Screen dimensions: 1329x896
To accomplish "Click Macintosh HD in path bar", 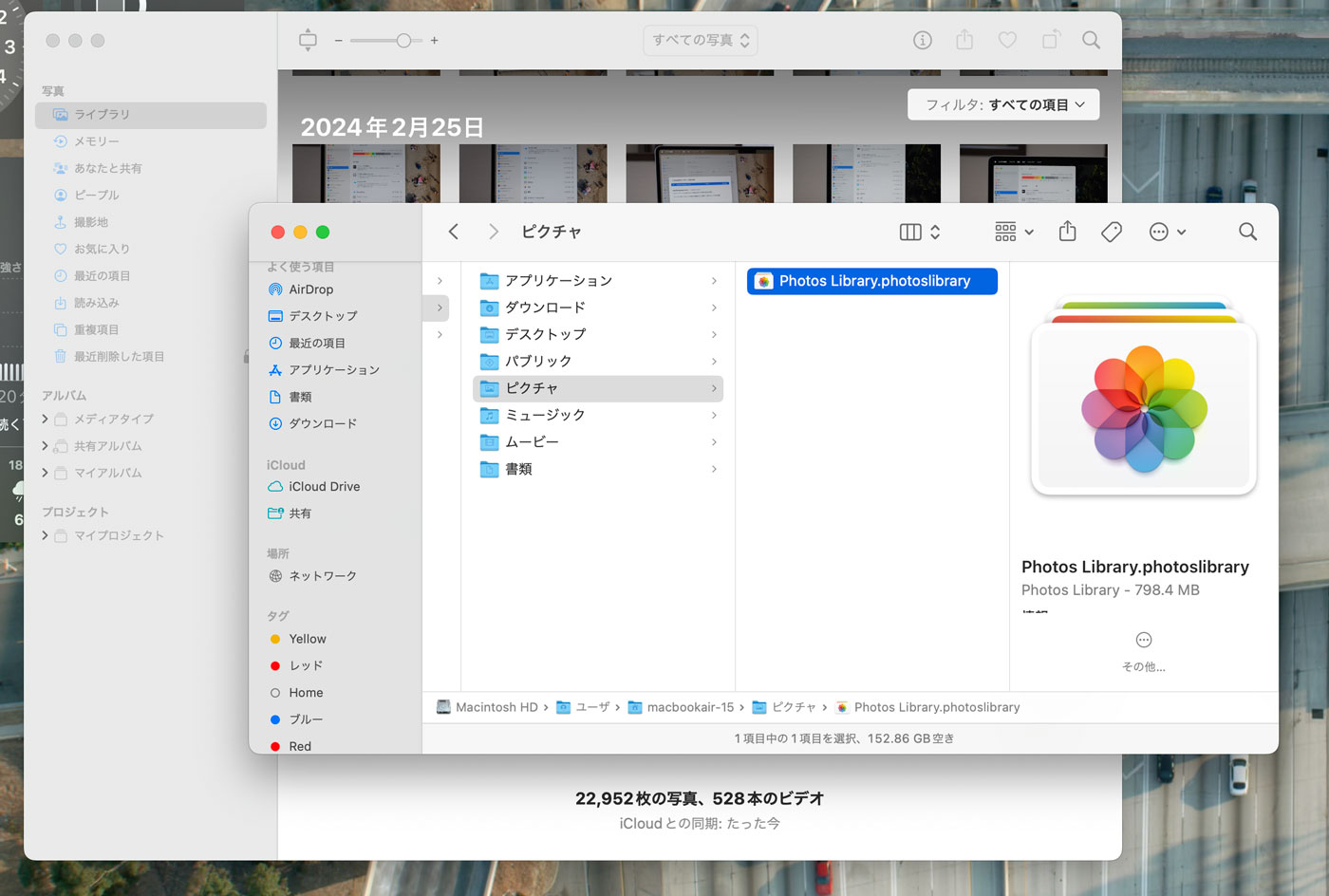I will click(x=487, y=707).
